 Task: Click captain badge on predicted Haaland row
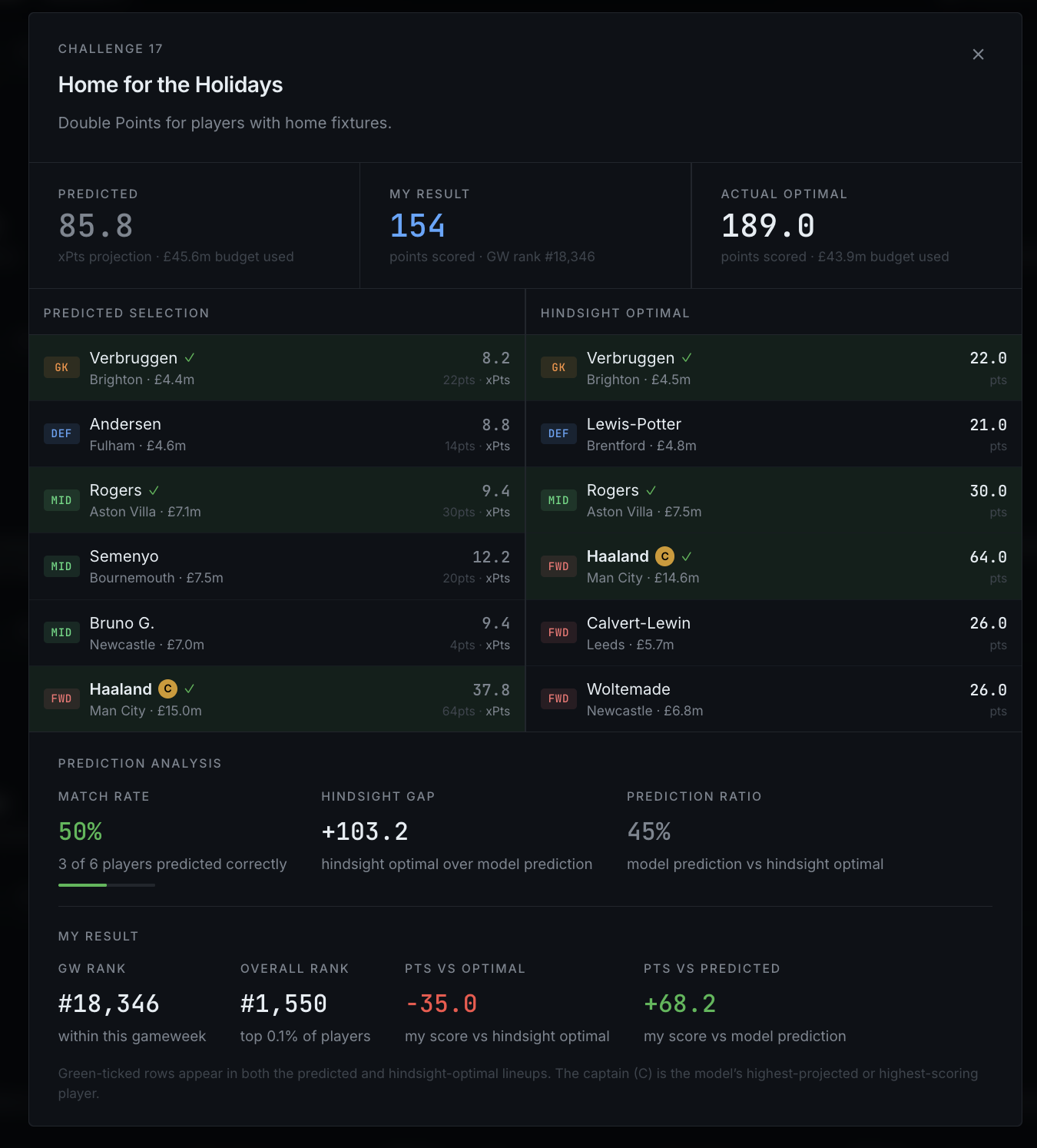point(167,689)
